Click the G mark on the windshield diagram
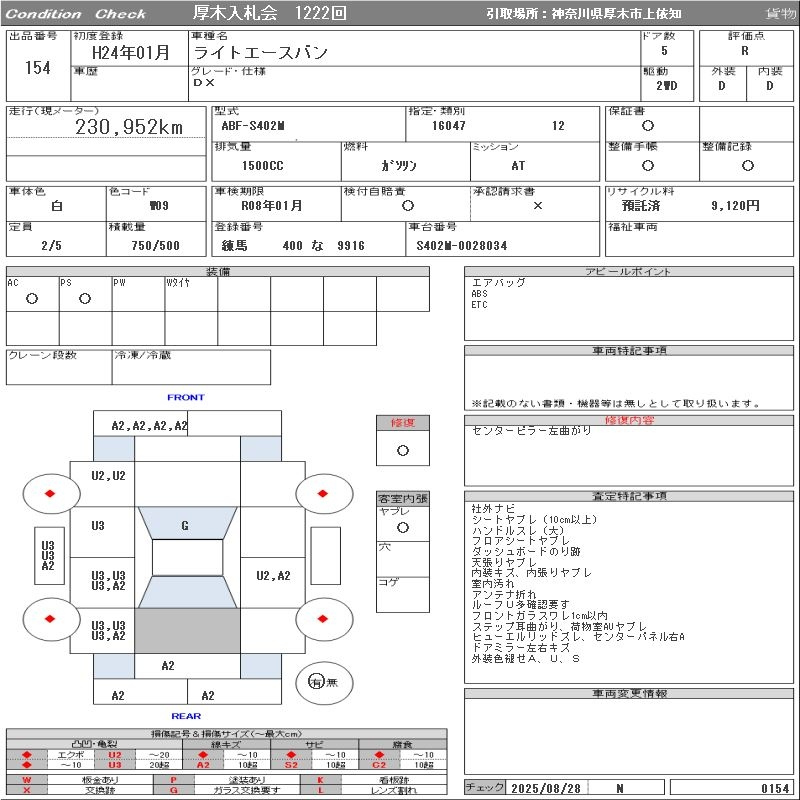Viewport: 800px width, 800px height. click(x=185, y=525)
